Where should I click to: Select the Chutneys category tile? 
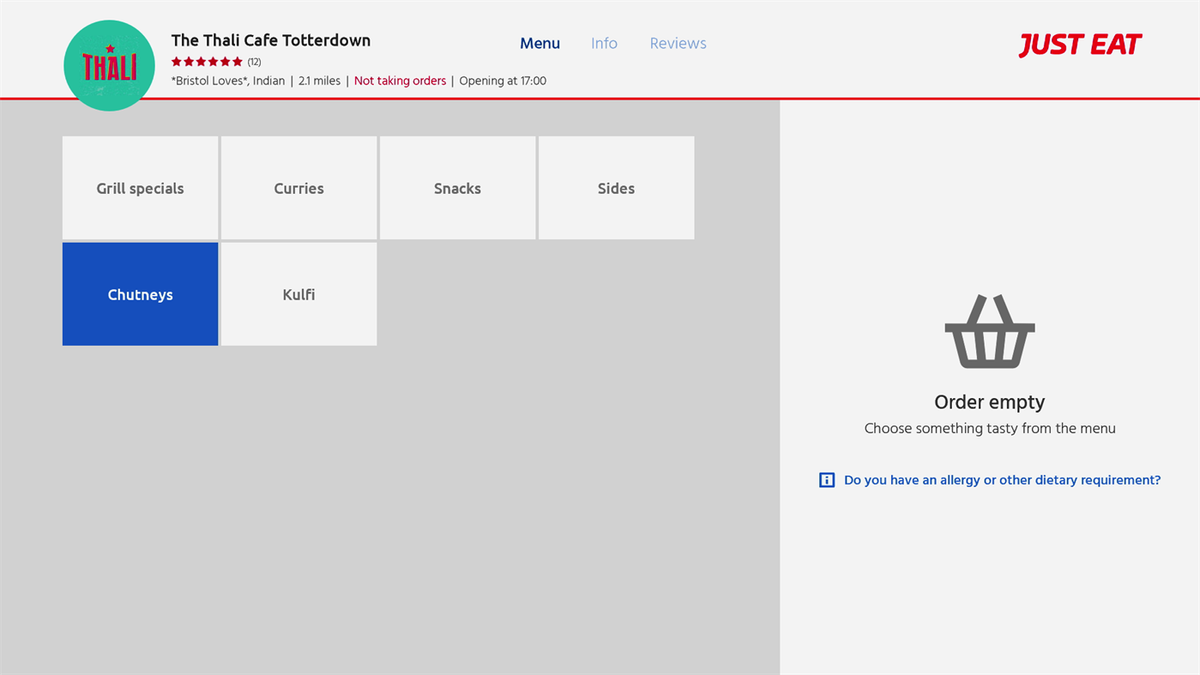pyautogui.click(x=140, y=294)
